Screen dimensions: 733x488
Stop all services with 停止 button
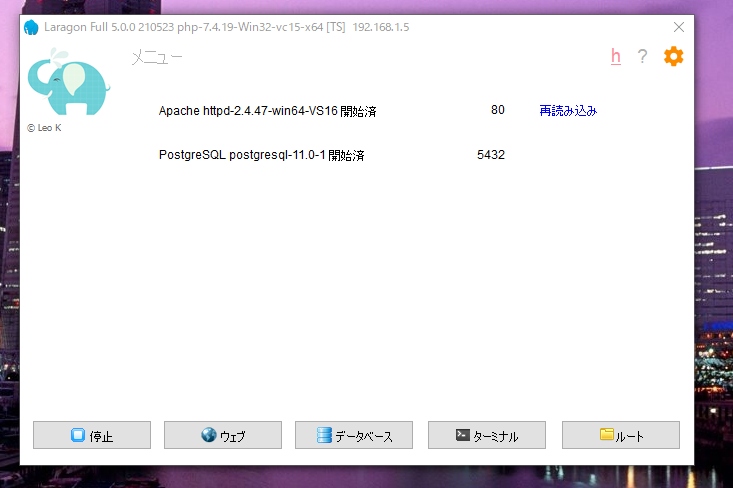(x=92, y=435)
